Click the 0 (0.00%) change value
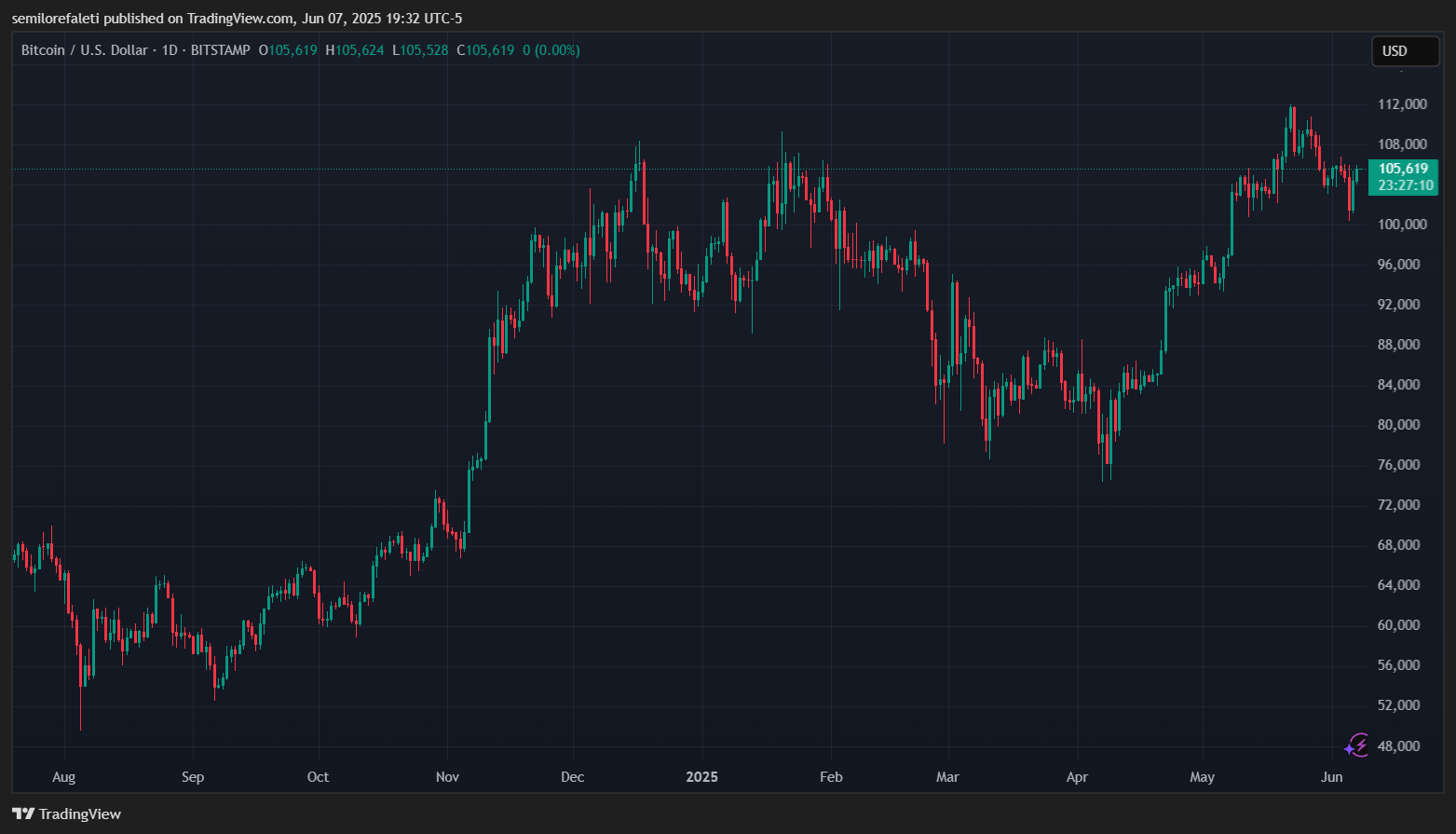Viewport: 1456px width, 834px height. pyautogui.click(x=551, y=50)
